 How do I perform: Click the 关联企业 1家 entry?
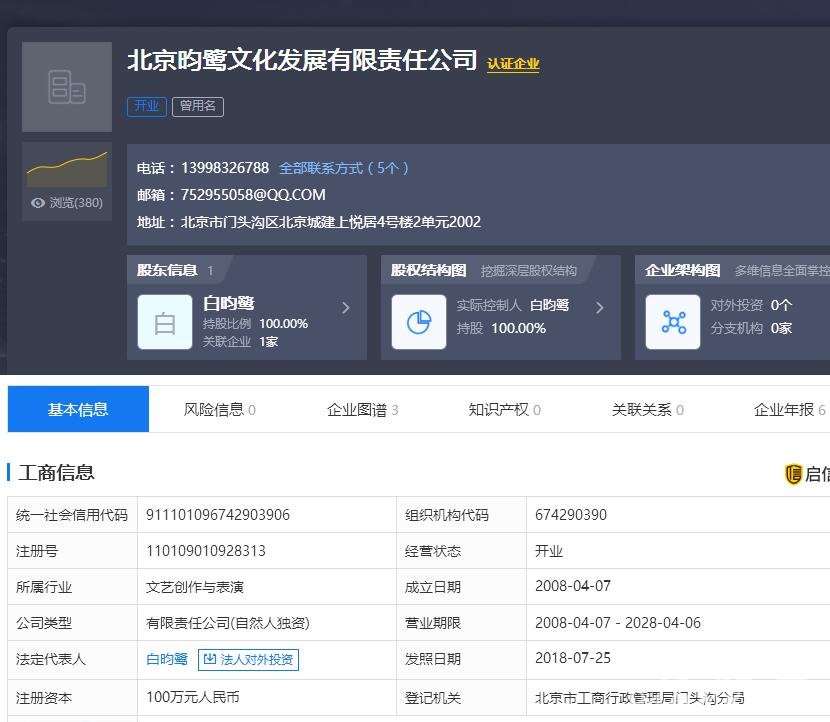(x=240, y=342)
